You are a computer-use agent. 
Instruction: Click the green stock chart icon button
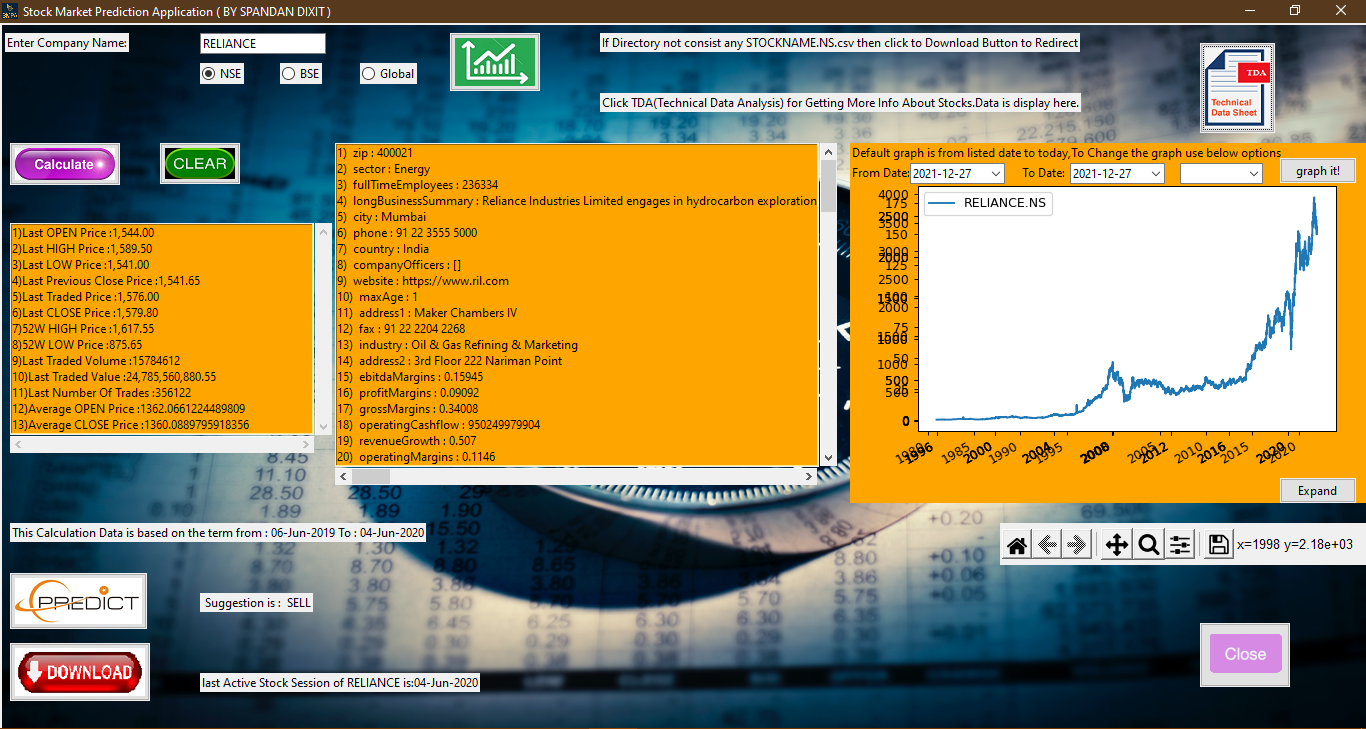click(495, 62)
